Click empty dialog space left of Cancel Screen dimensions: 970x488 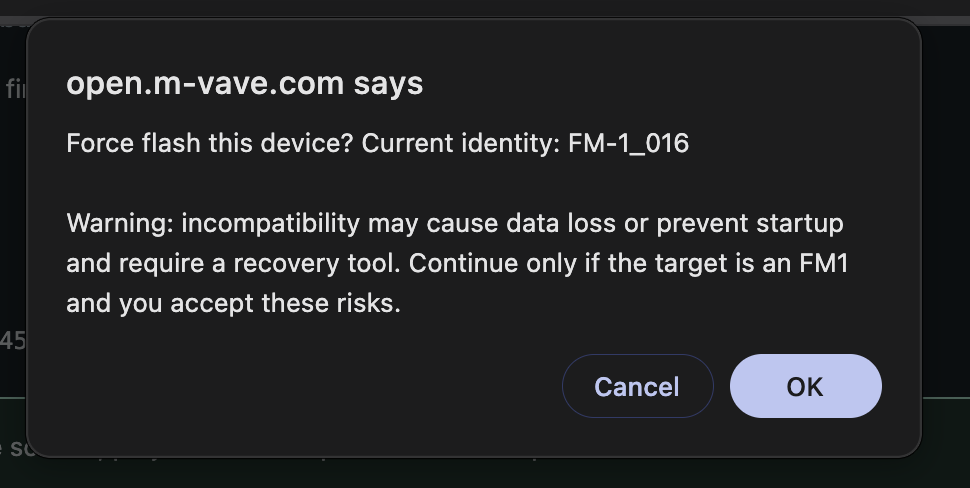[309, 386]
